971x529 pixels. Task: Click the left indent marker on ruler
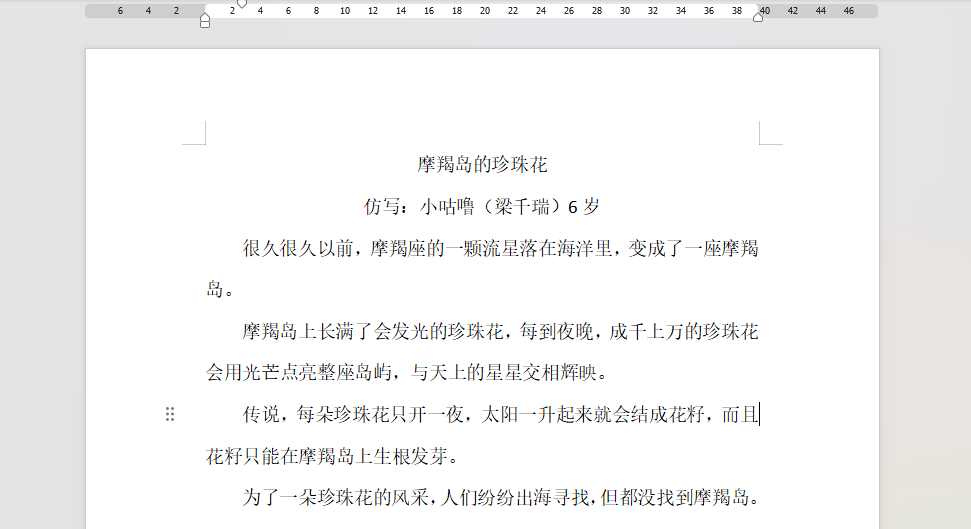205,20
